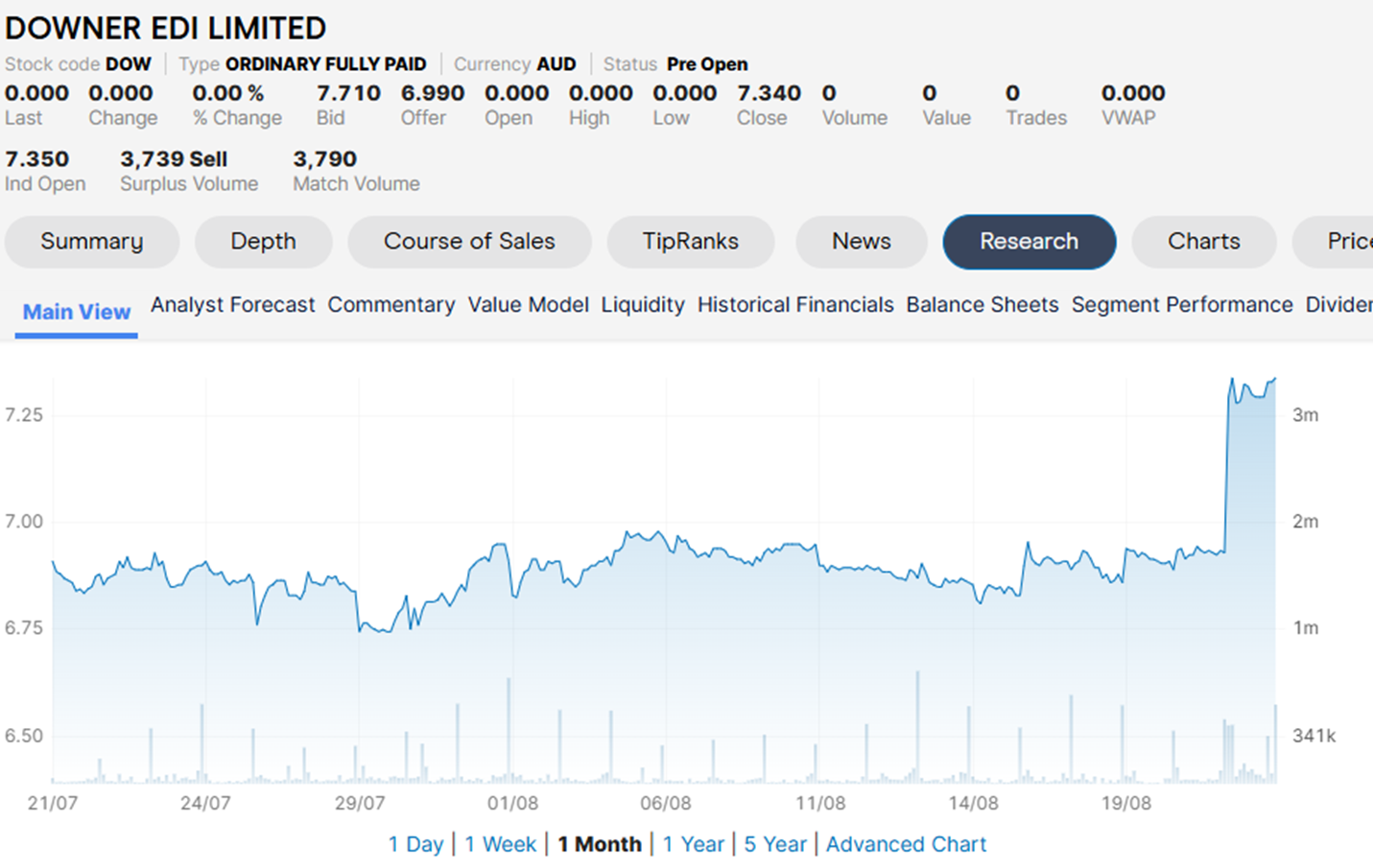Viewport: 1373px width, 868px height.
Task: Open Segment Performance section
Action: 1181,305
